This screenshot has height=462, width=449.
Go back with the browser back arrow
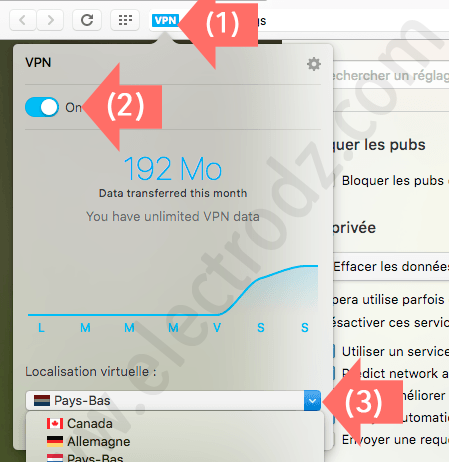tap(23, 20)
